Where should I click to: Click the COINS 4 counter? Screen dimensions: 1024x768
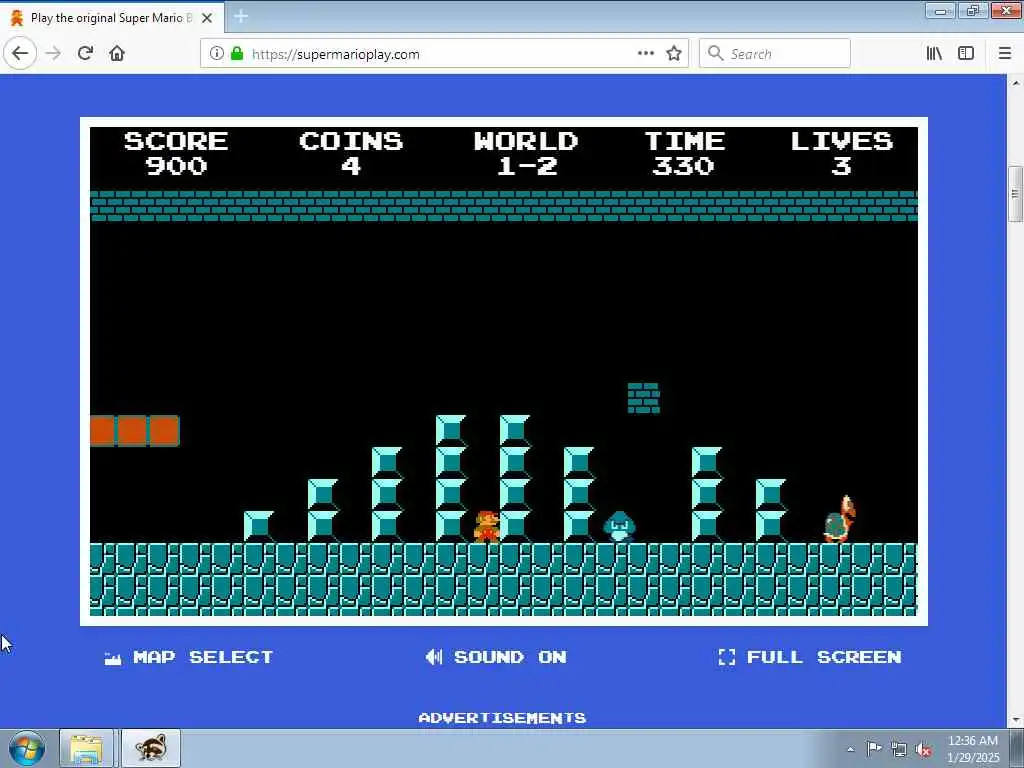[351, 153]
